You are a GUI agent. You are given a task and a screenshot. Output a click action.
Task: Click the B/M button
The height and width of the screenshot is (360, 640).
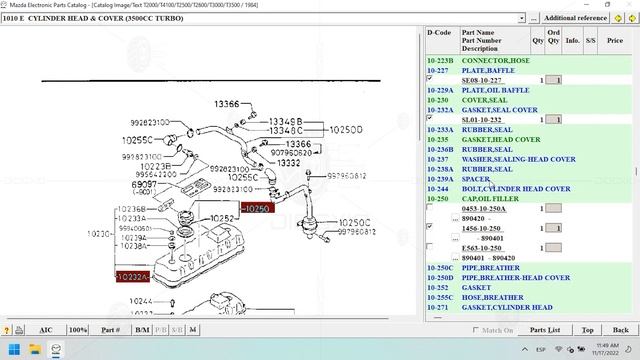pos(142,330)
